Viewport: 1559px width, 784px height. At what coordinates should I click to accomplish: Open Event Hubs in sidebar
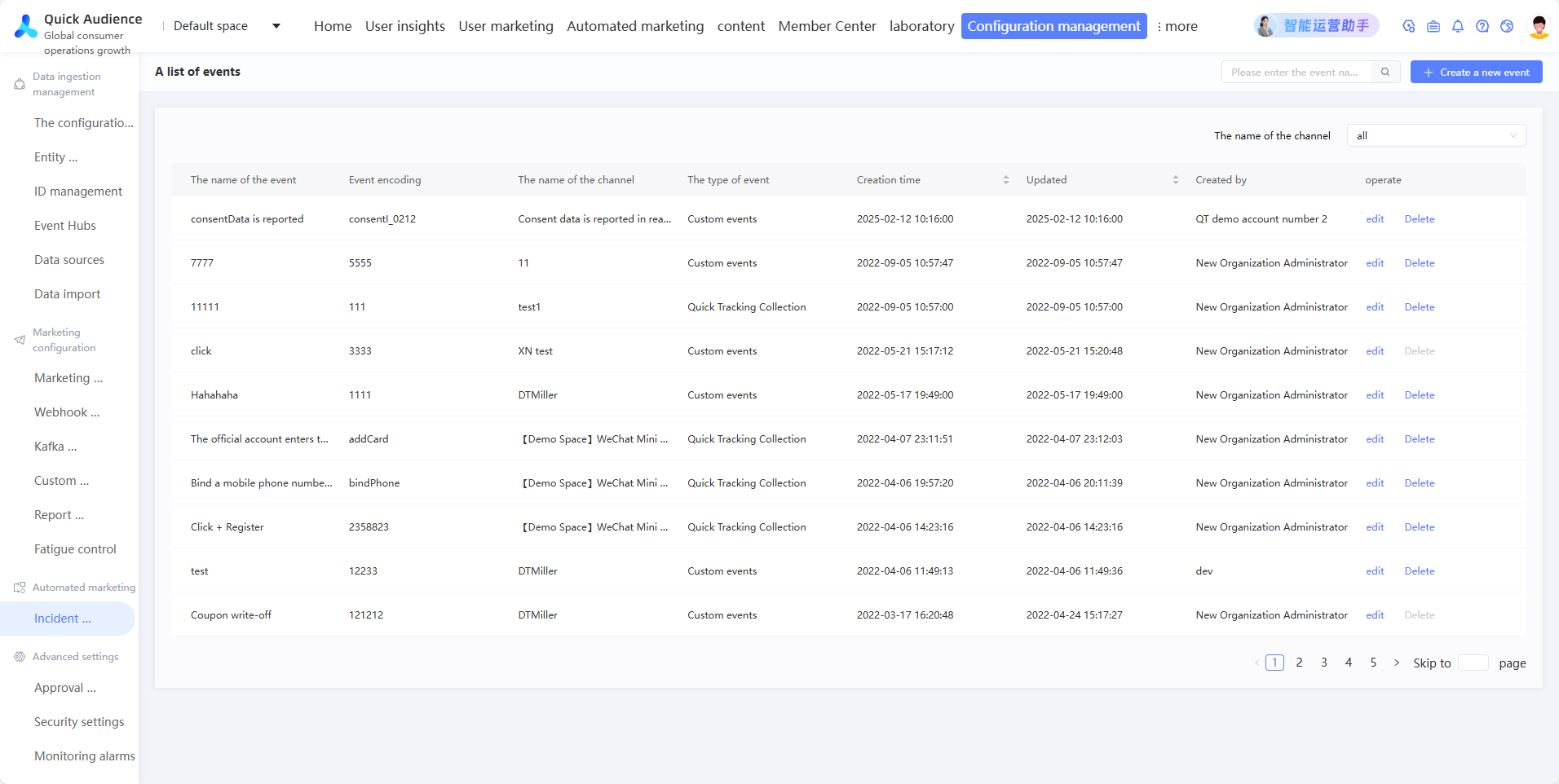tap(65, 226)
